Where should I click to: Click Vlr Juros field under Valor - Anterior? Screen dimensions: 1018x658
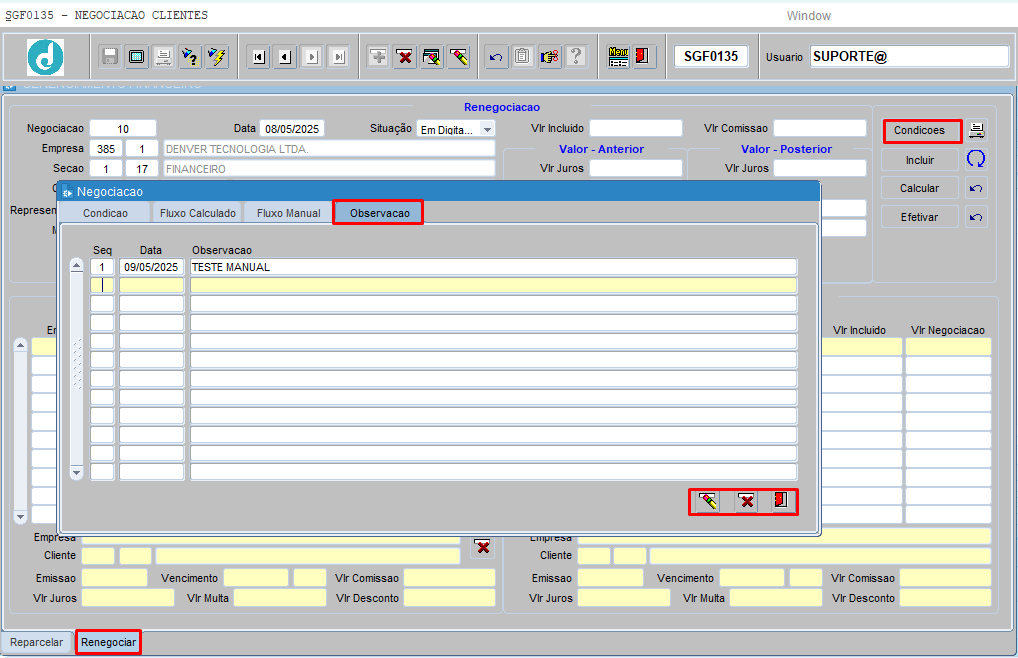[x=636, y=168]
